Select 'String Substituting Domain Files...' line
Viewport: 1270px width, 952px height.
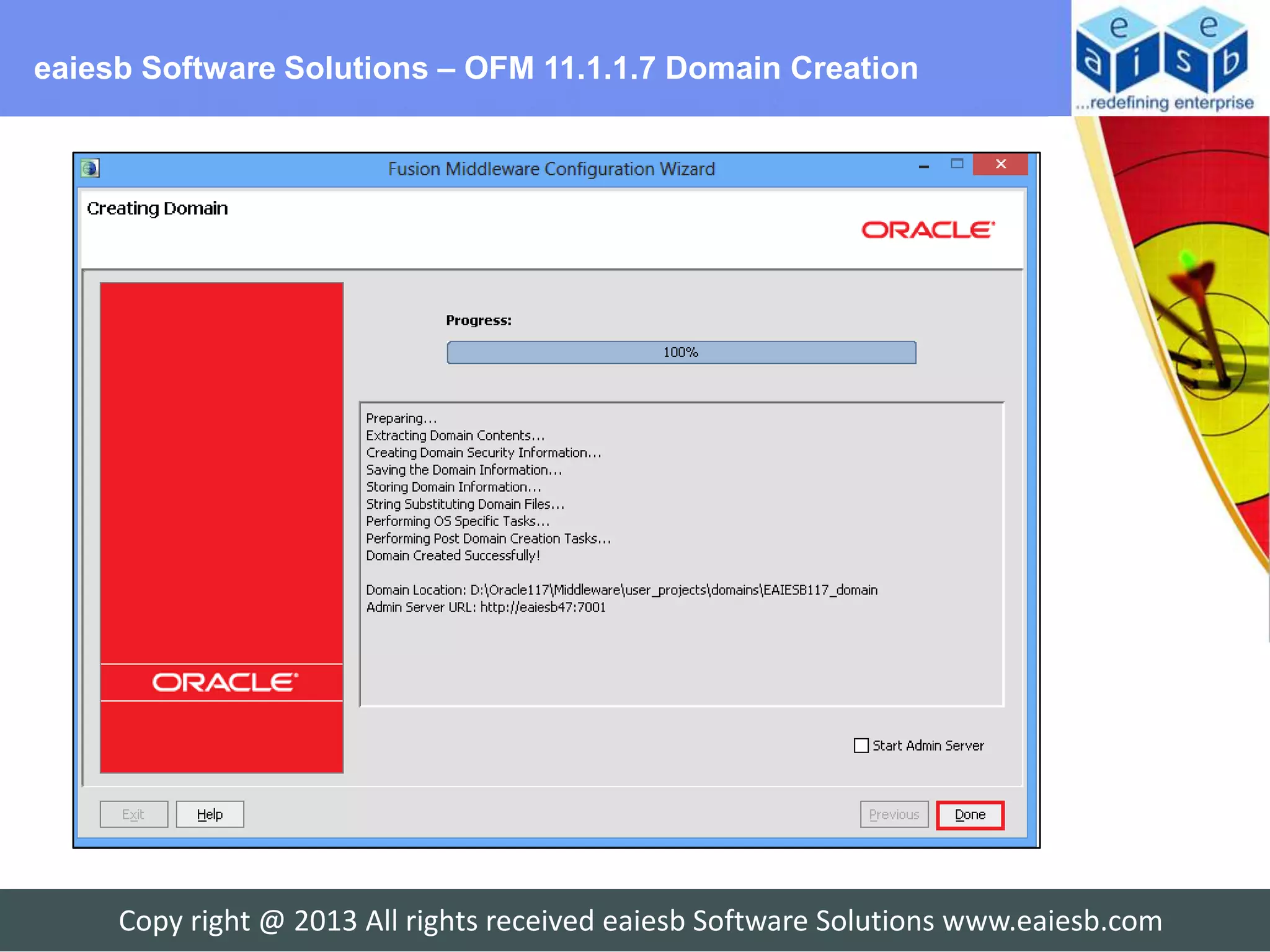[x=465, y=504]
